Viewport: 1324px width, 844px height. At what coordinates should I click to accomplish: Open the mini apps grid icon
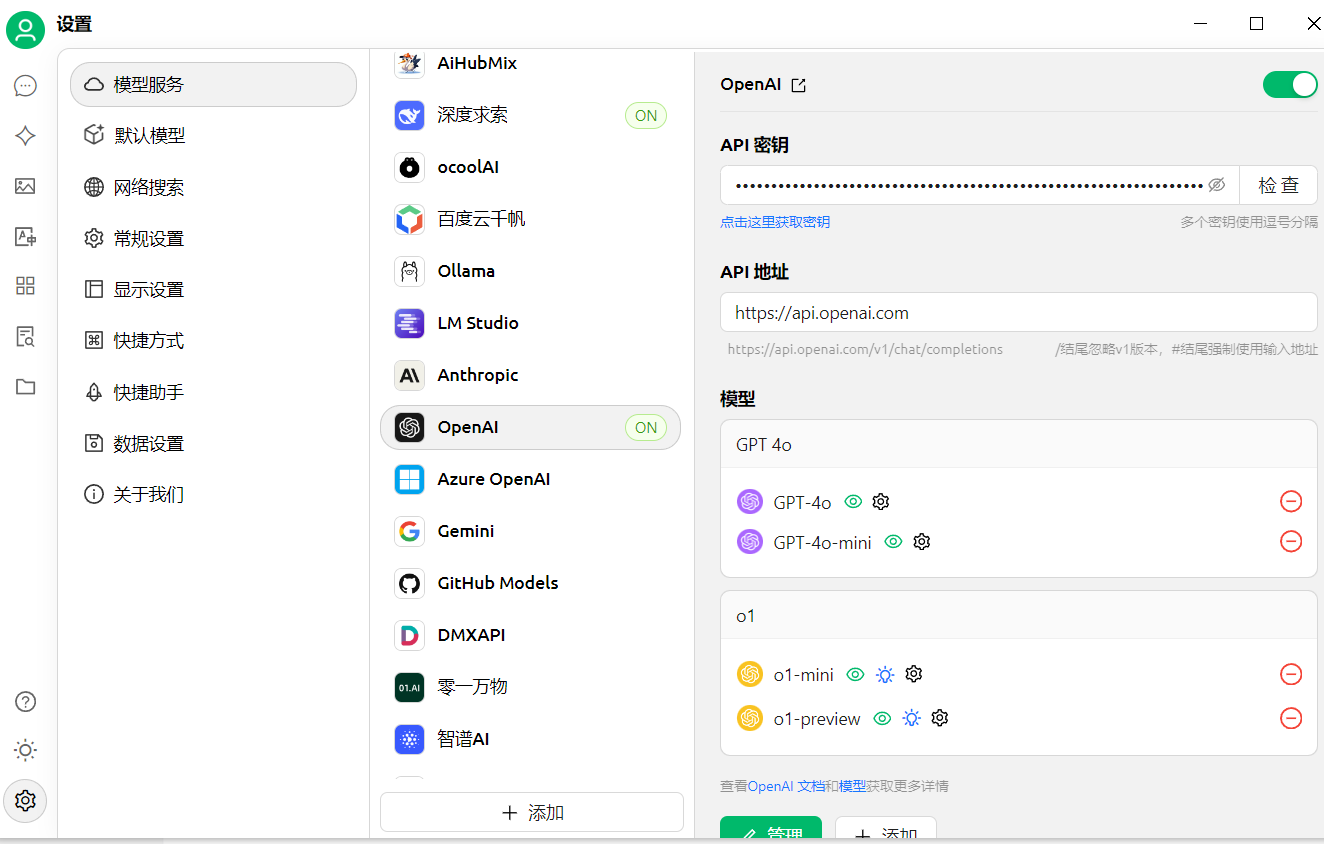(x=26, y=286)
